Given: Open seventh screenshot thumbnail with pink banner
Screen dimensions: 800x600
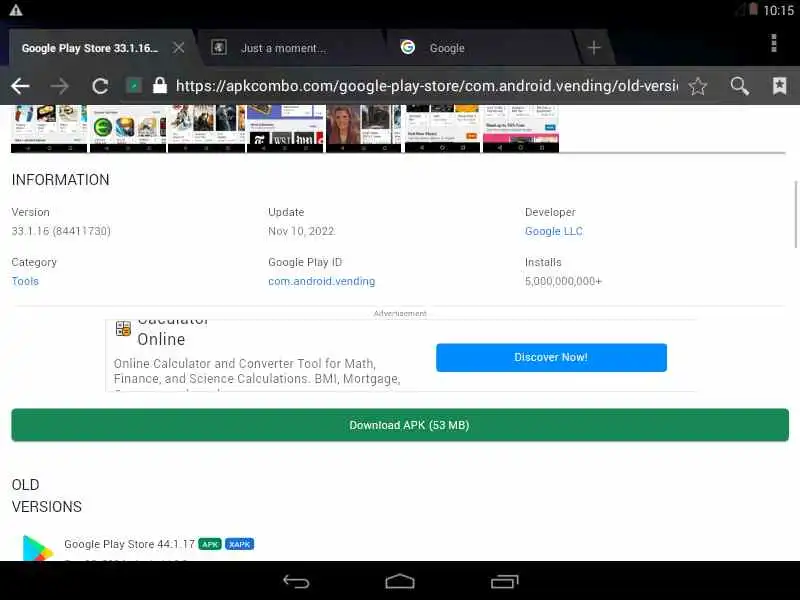Looking at the screenshot, I should [x=521, y=129].
